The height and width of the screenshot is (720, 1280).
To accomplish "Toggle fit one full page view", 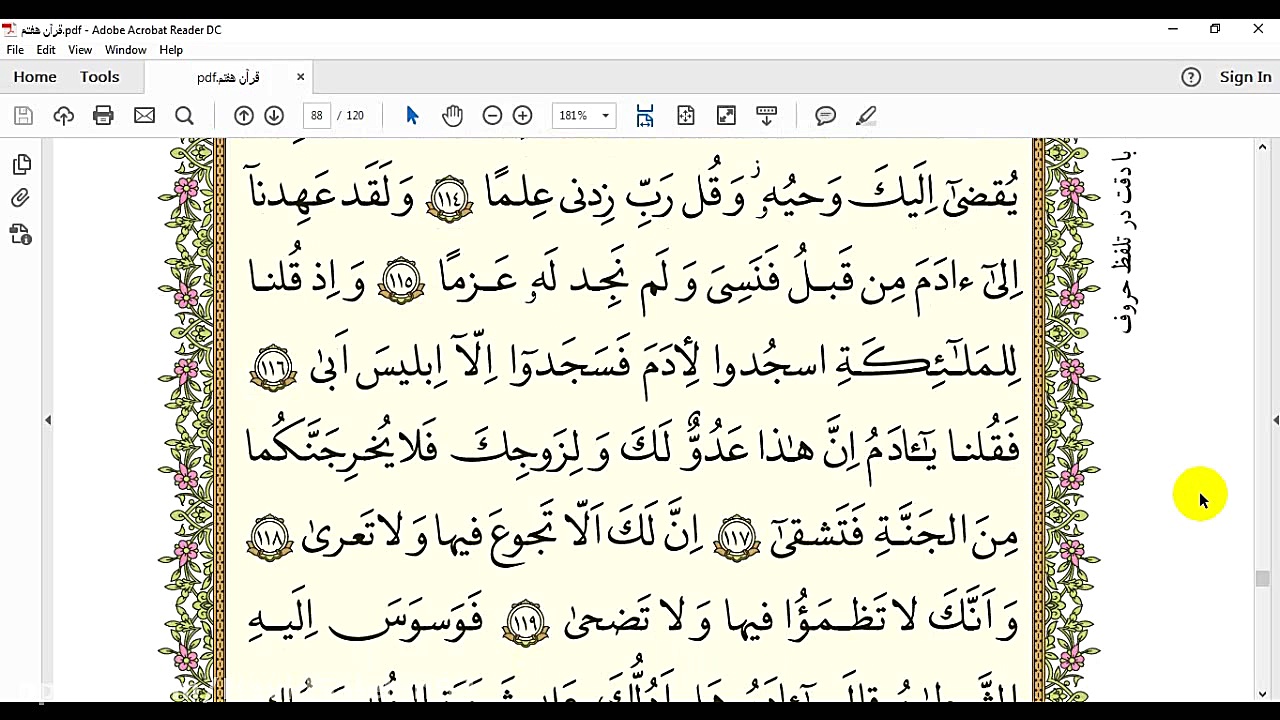I will (686, 115).
